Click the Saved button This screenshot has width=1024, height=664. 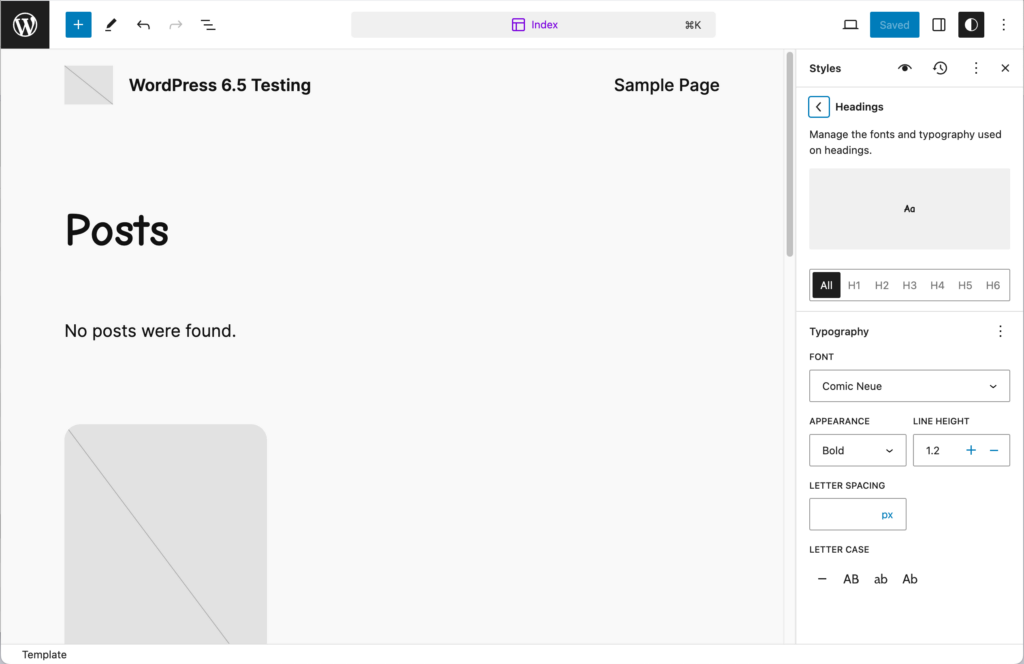point(894,24)
